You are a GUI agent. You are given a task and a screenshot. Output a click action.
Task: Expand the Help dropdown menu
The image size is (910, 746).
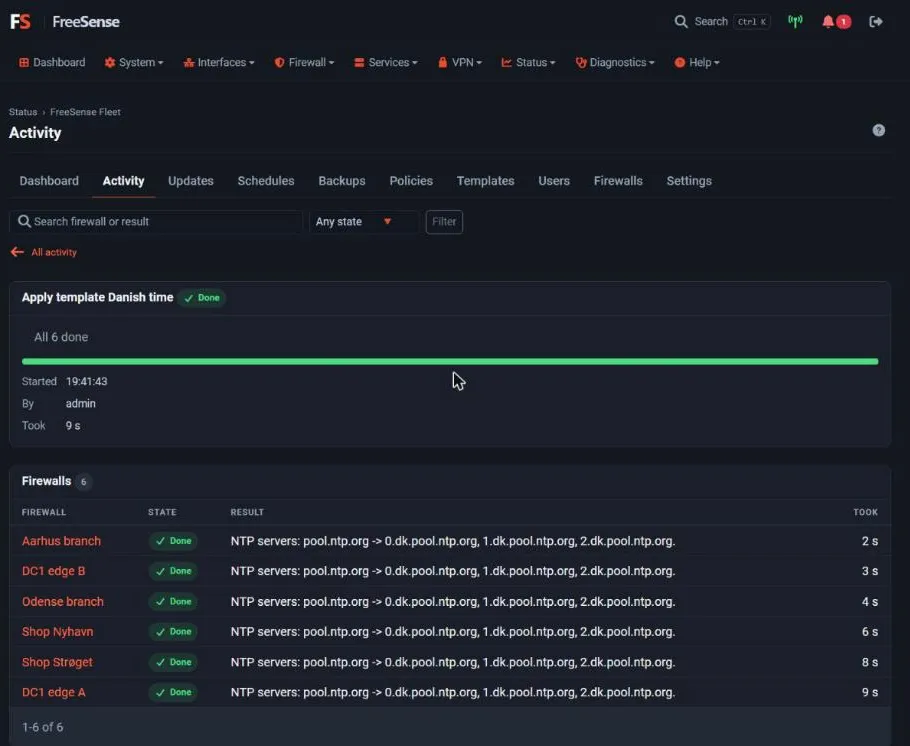[696, 62]
